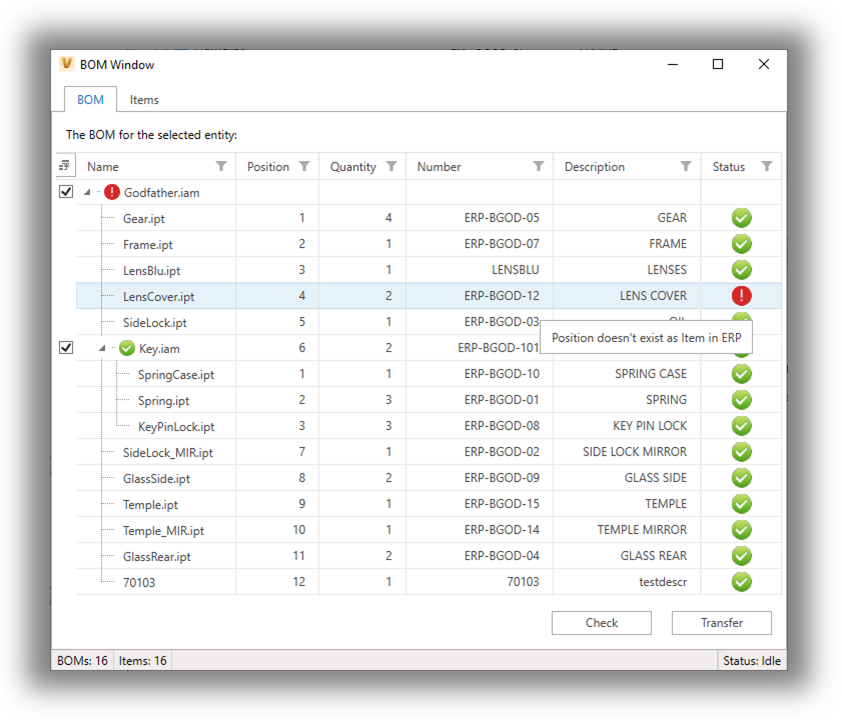This screenshot has height=720, width=842.
Task: Click the red error icon on LensCover.ipt row
Action: click(x=741, y=295)
